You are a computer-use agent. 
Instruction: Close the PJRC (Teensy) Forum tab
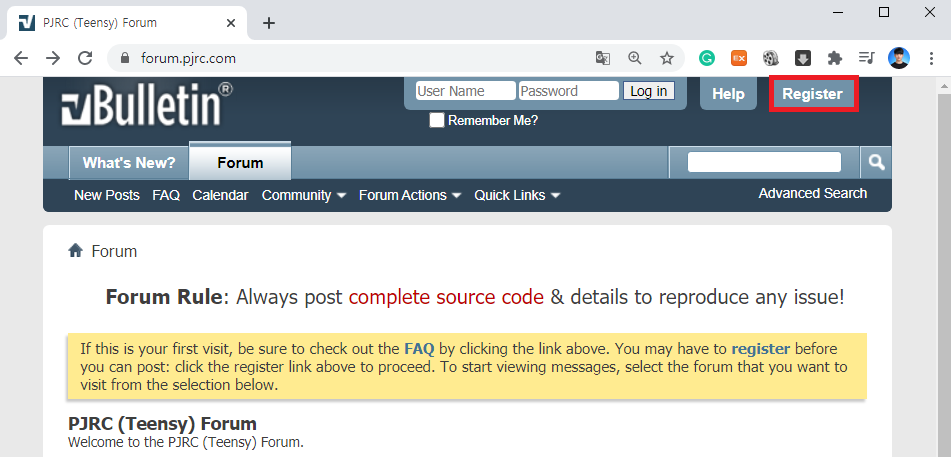click(x=230, y=23)
